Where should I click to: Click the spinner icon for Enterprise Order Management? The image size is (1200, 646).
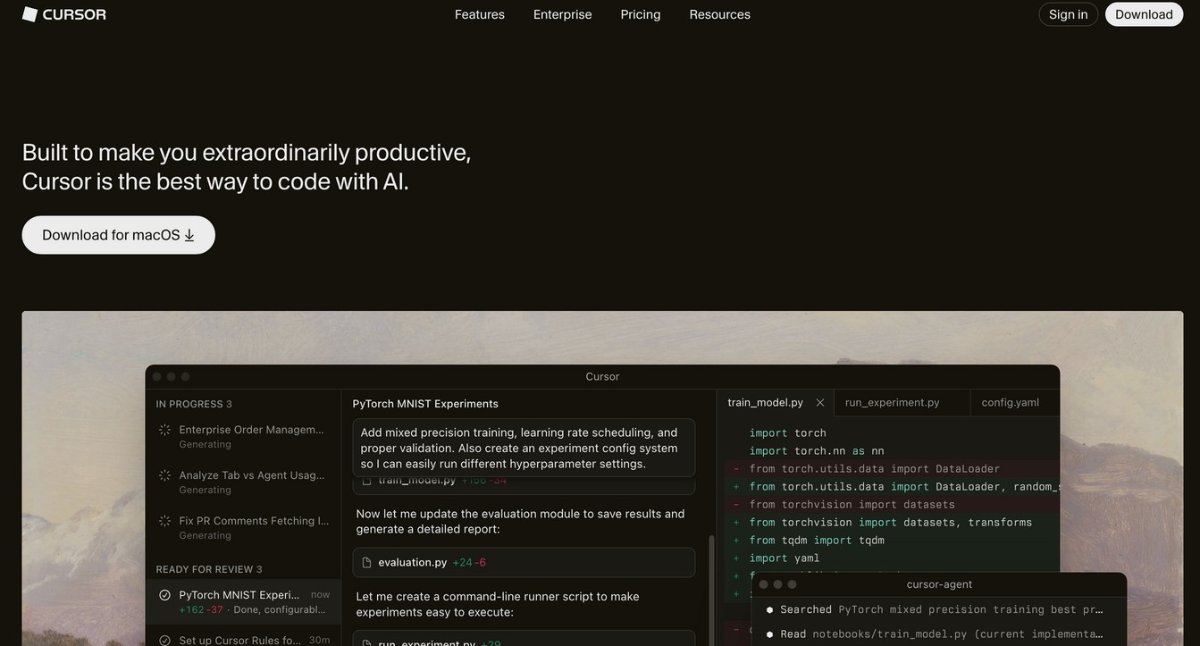click(x=165, y=430)
